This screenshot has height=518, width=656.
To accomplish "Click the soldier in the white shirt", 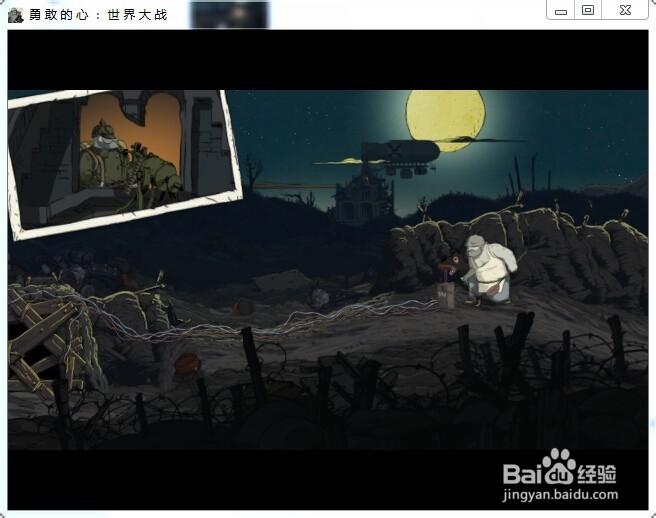I will click(489, 269).
